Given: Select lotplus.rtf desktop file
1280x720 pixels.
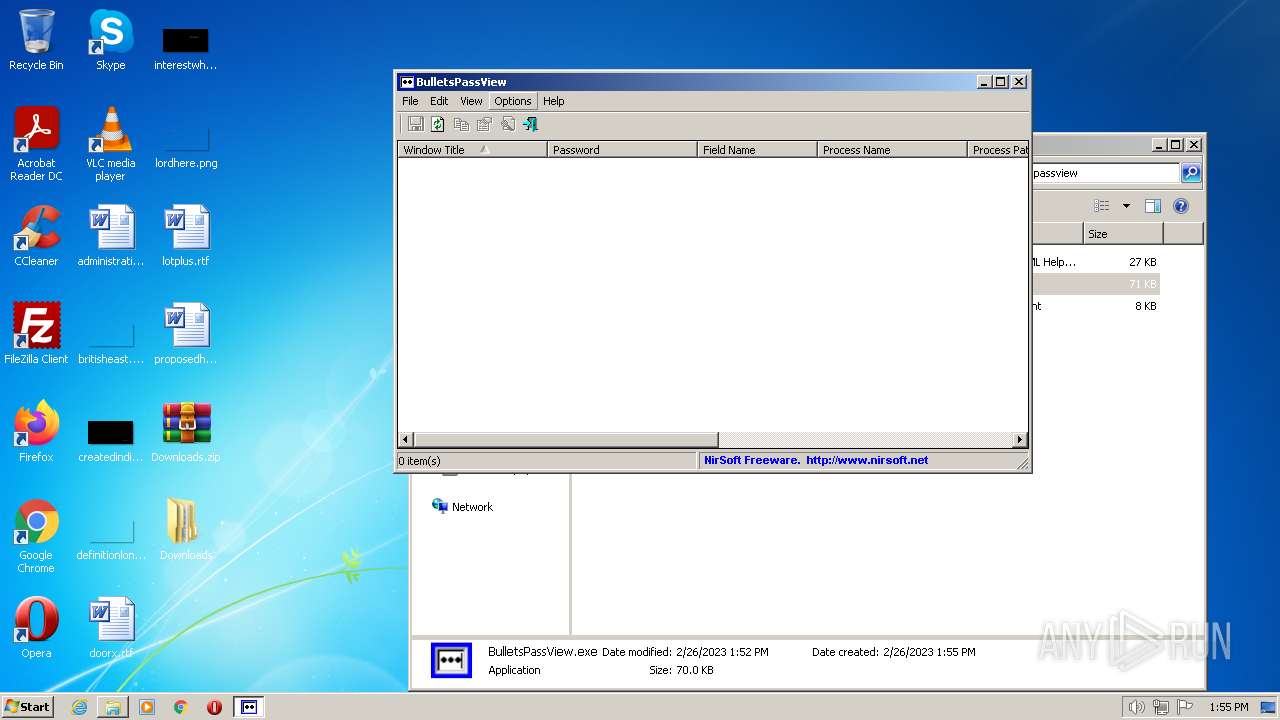Looking at the screenshot, I should click(x=186, y=236).
